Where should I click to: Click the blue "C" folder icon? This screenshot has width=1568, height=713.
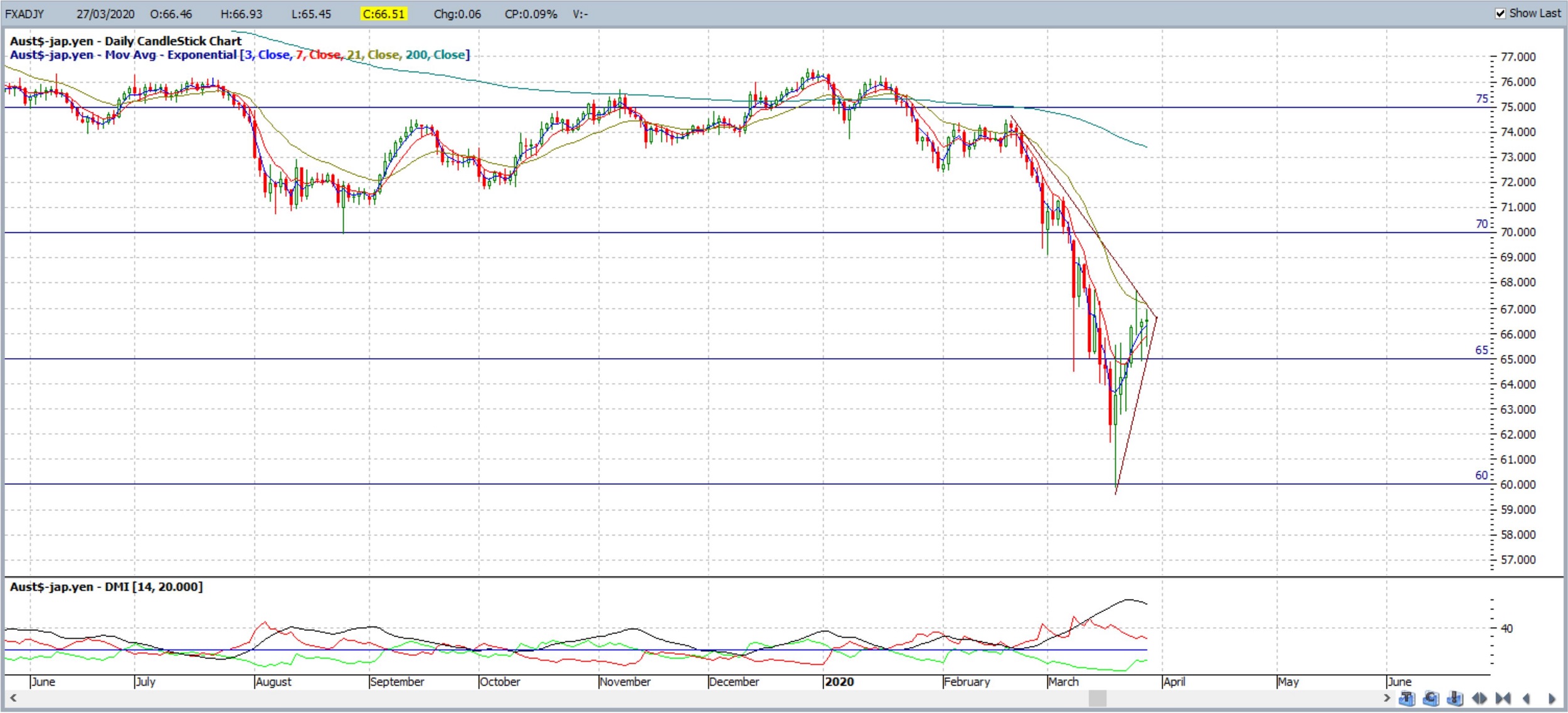point(1431,698)
